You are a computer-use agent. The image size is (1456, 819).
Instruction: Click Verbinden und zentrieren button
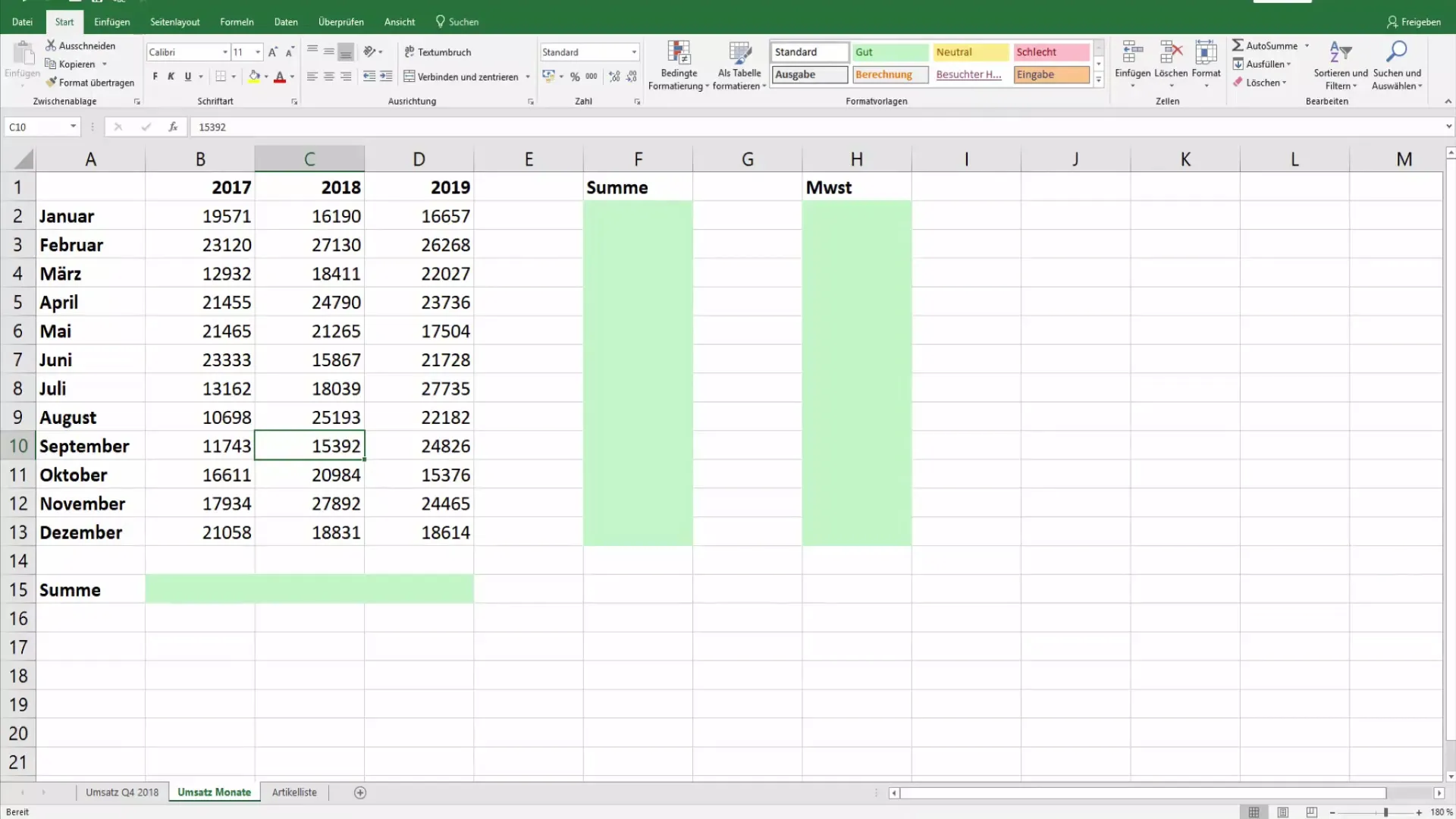[461, 77]
